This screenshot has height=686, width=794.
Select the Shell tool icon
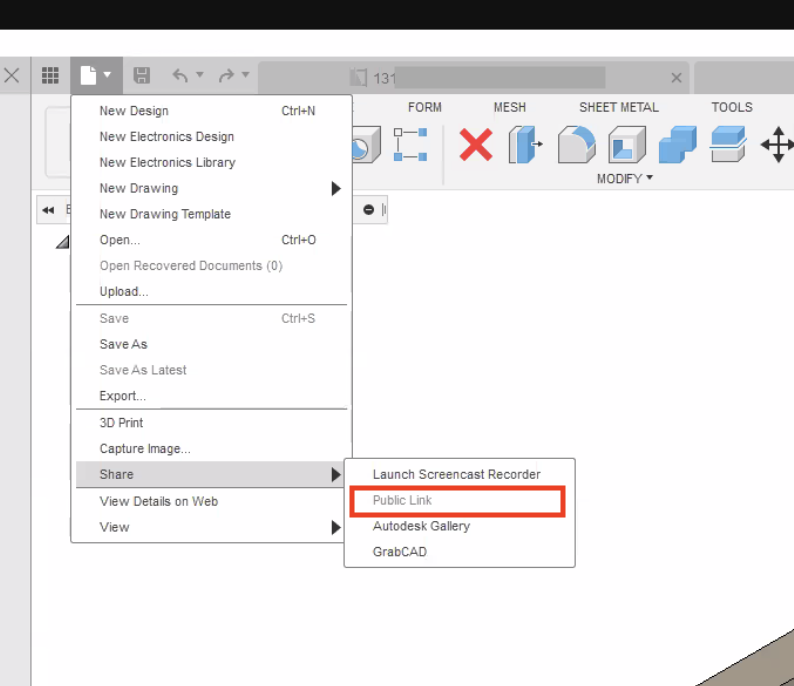(x=627, y=145)
